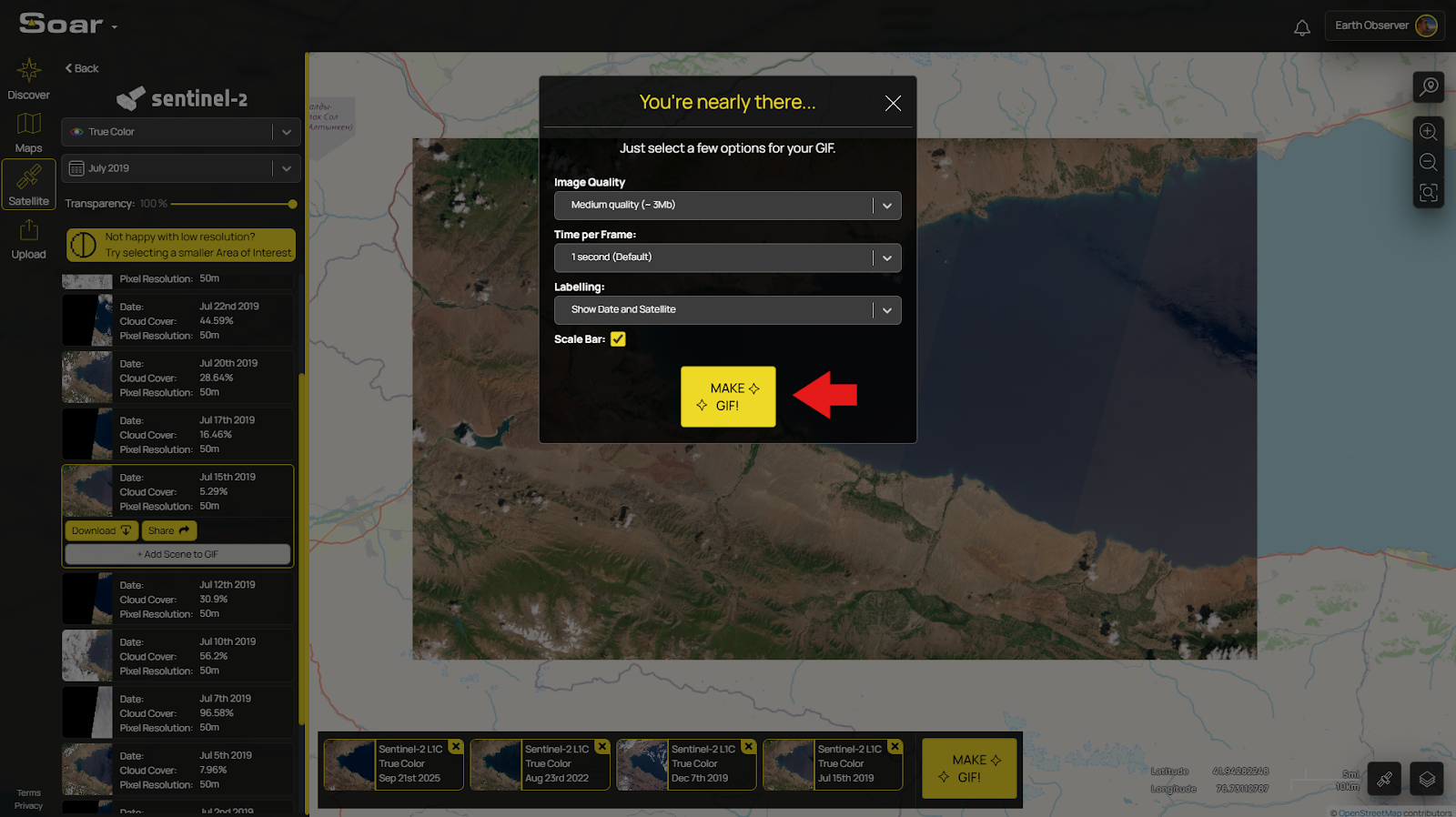The image size is (1456, 817).
Task: Remove the Aug 23rd 2022 scene from GIF
Action: [602, 746]
